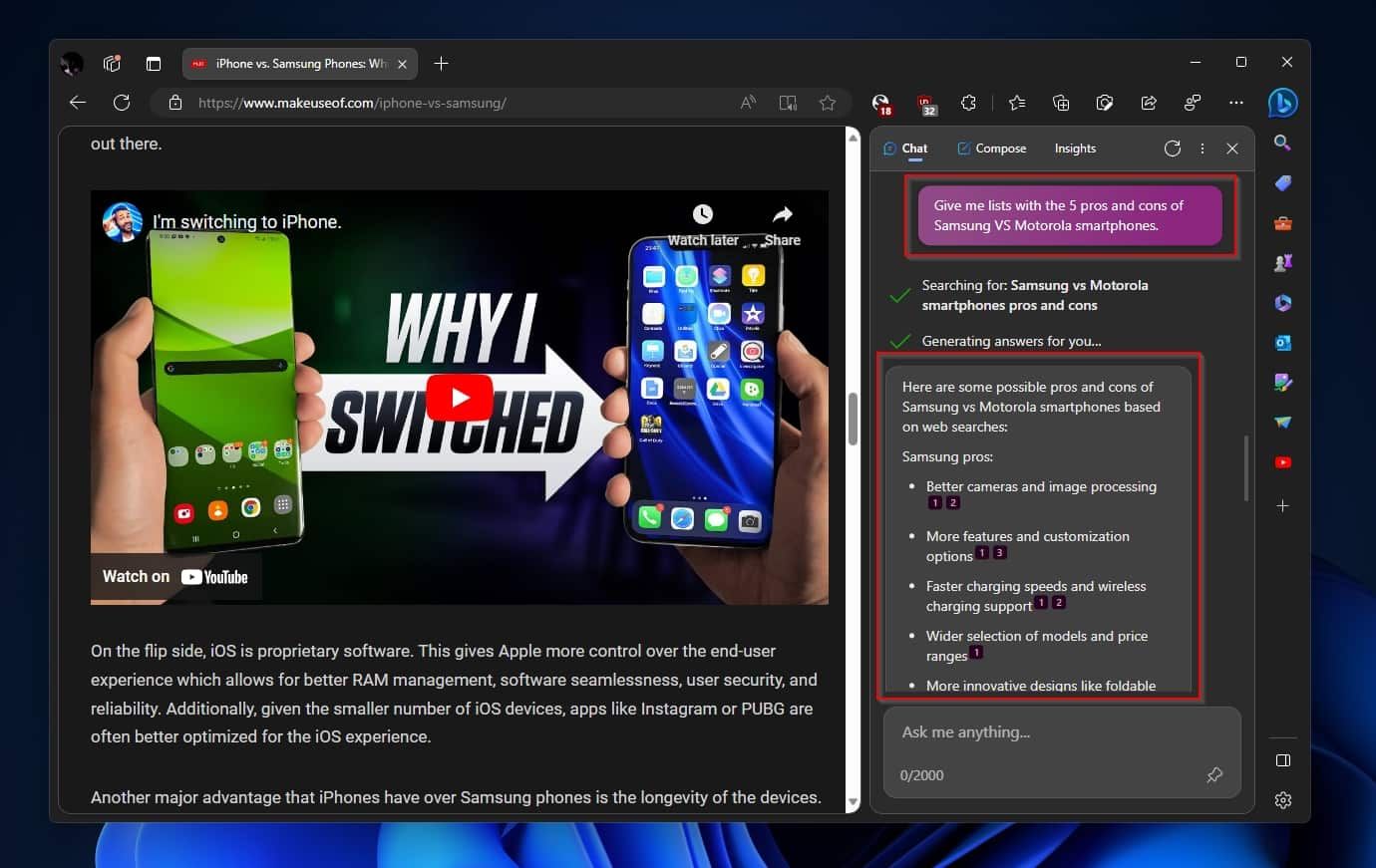Viewport: 1376px width, 868px height.
Task: Open Drop paper-plane icon in sidebar
Action: click(x=1283, y=423)
